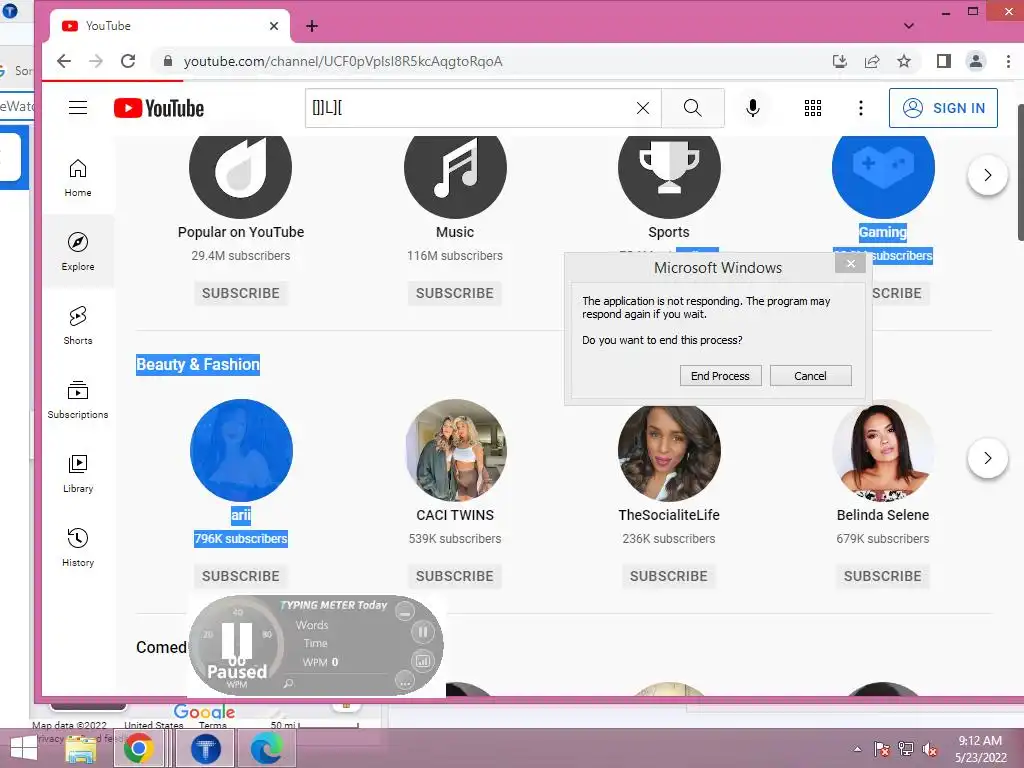Click the search magnifier button
Image resolution: width=1024 pixels, height=768 pixels.
click(x=693, y=108)
